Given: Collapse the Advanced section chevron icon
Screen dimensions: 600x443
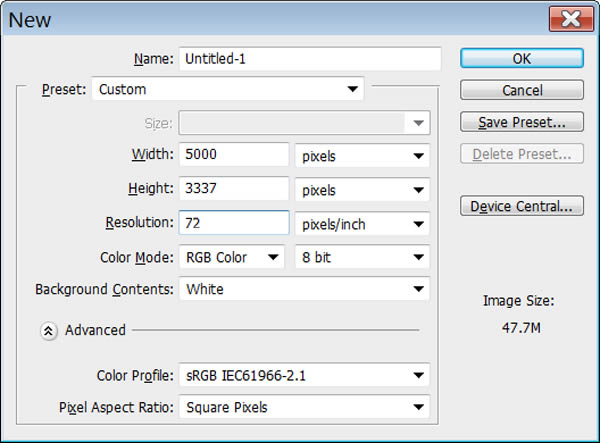Looking at the screenshot, I should click(49, 331).
